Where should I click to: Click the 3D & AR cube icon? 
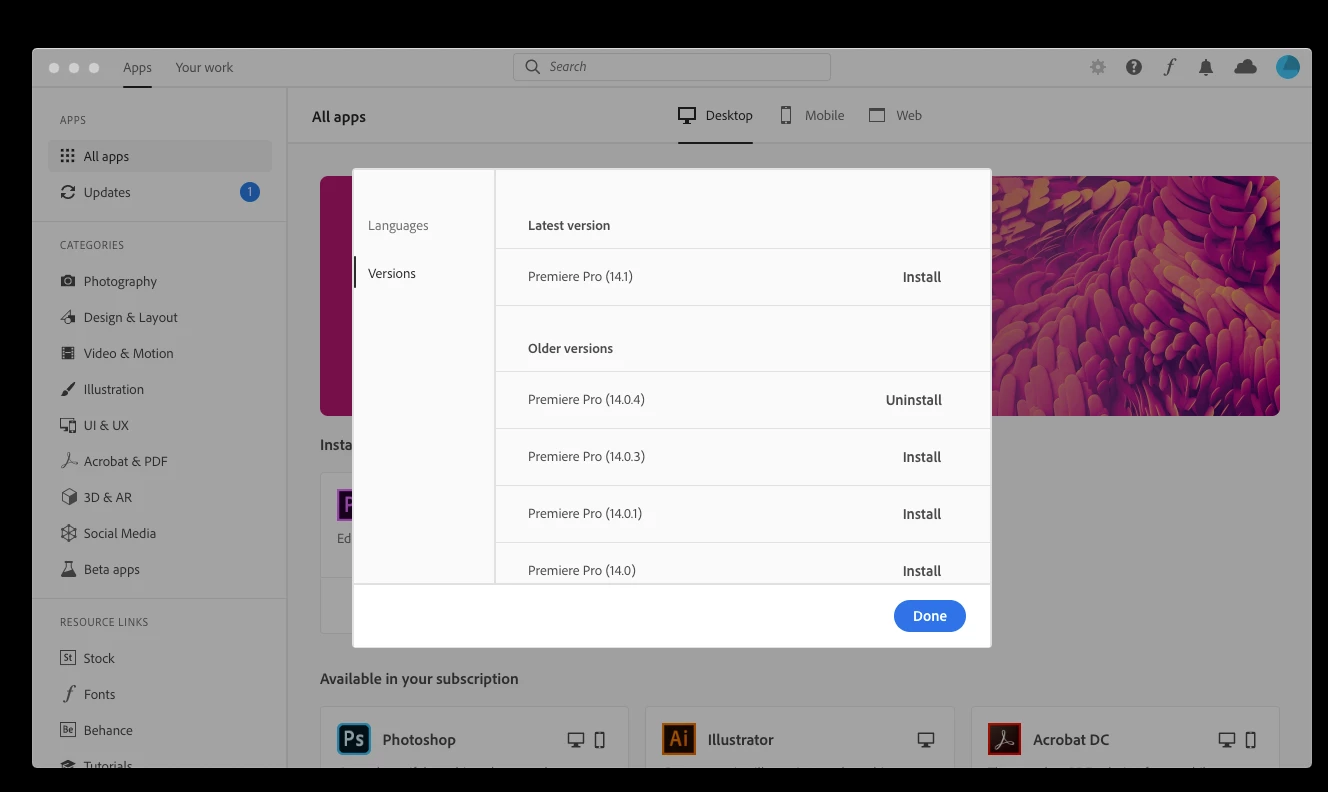click(x=68, y=497)
